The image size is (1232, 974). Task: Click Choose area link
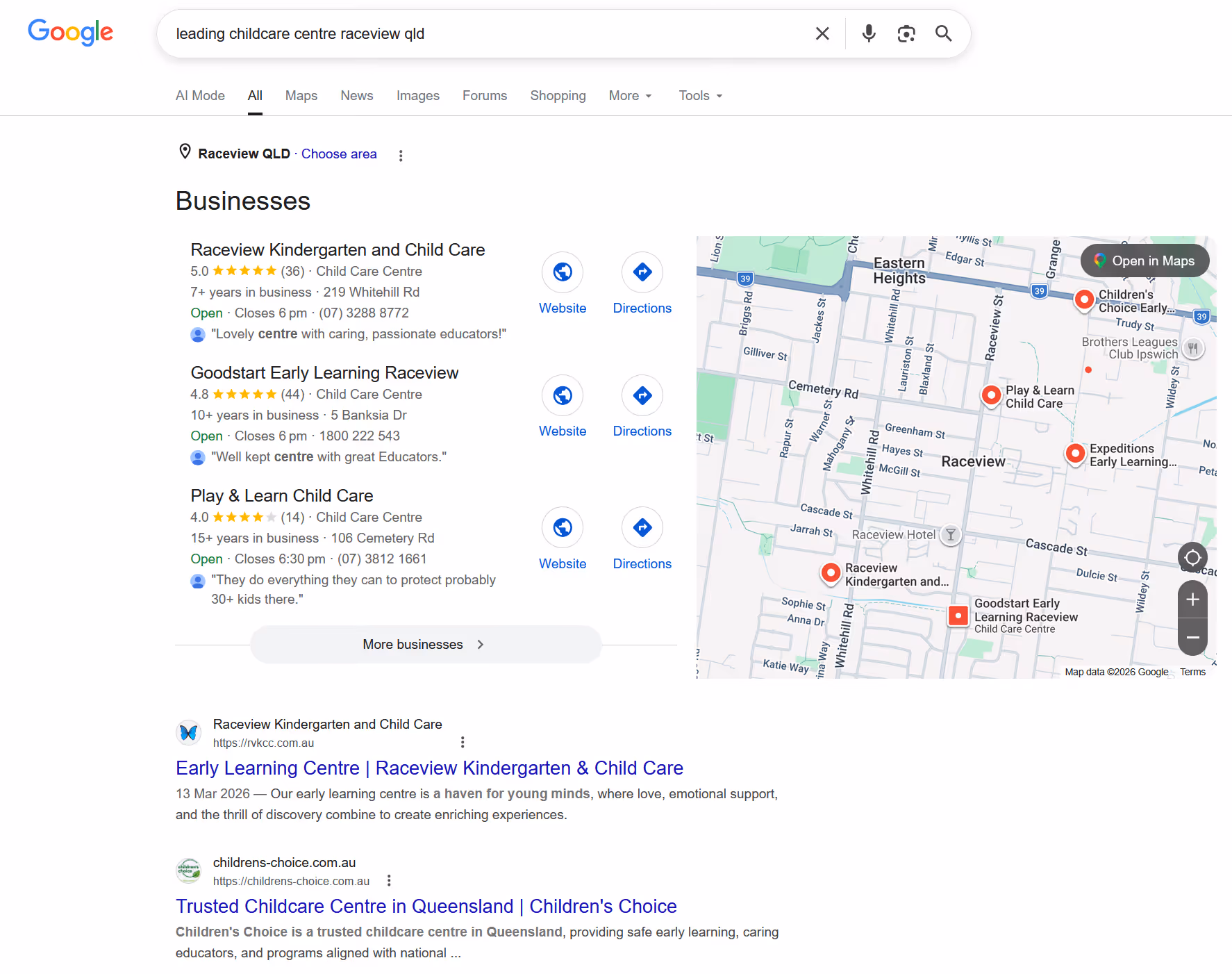[x=339, y=154]
